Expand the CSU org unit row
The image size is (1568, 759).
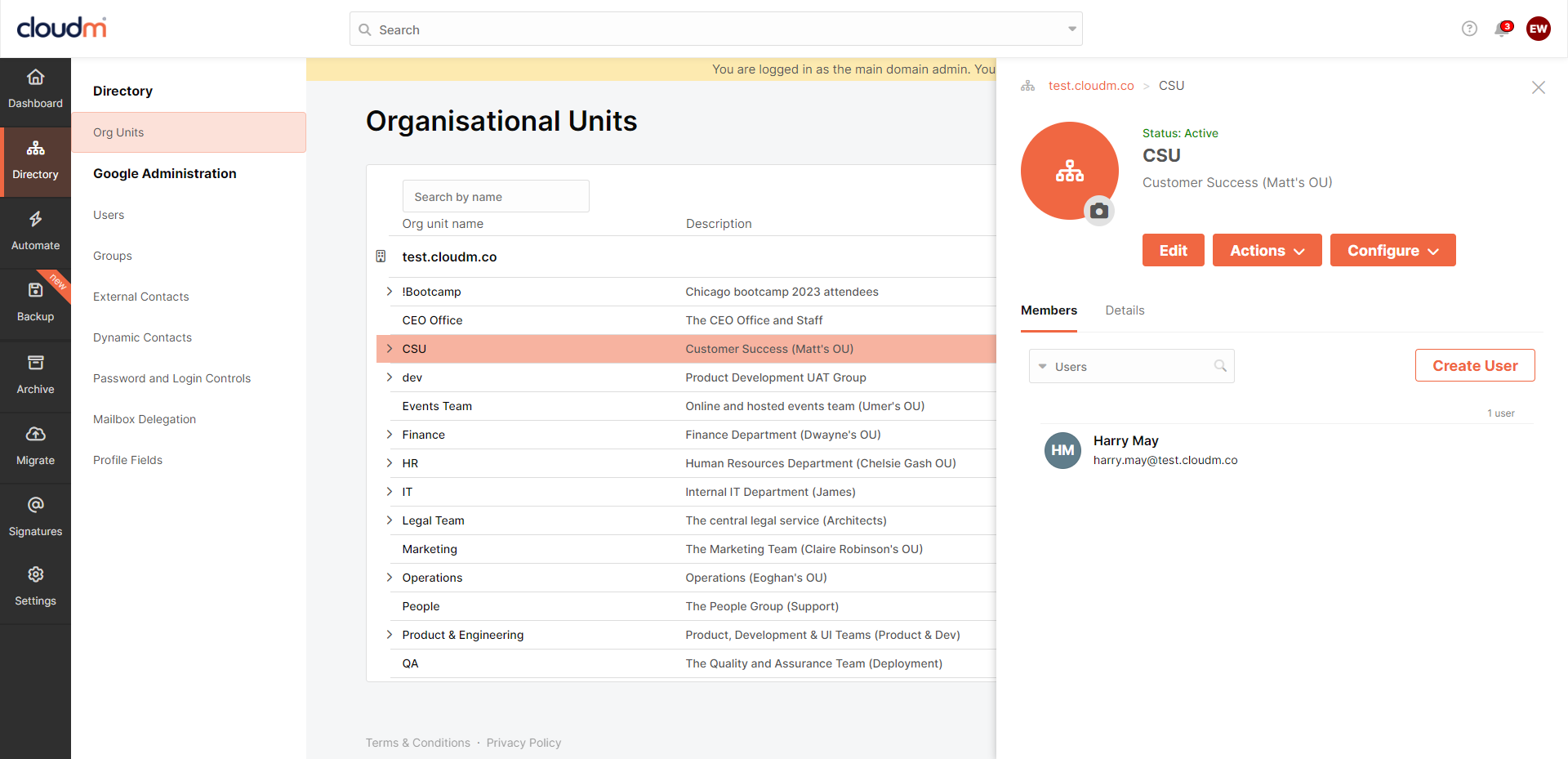click(x=390, y=349)
